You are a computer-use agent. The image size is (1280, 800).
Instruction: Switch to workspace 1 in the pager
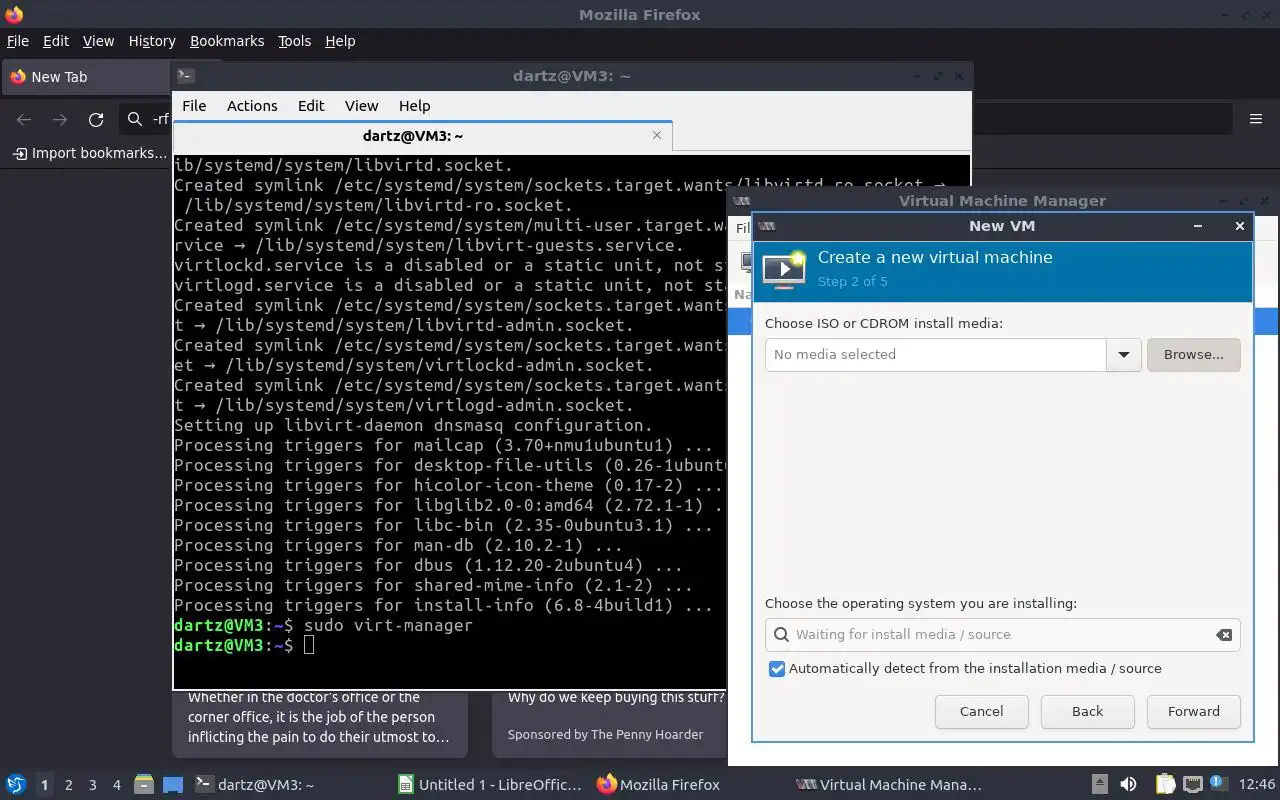[x=44, y=785]
